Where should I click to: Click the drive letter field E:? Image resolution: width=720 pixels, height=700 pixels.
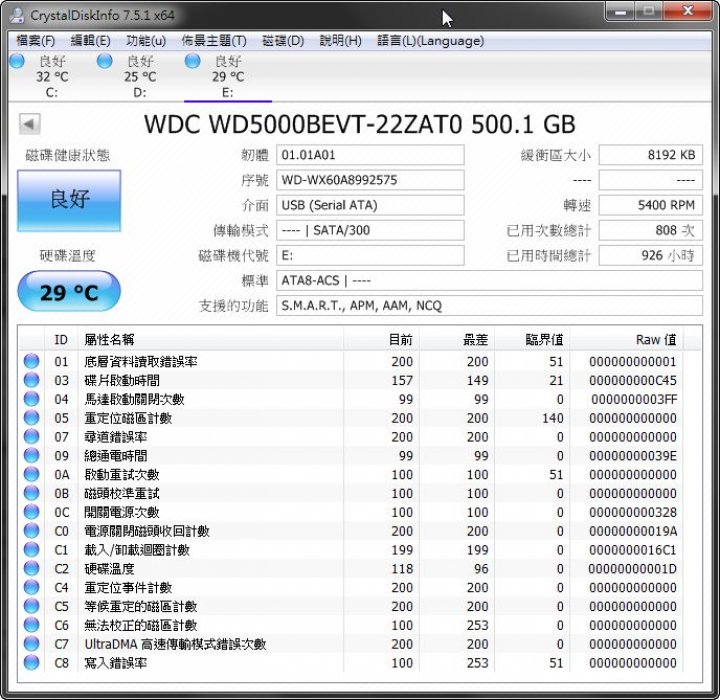point(370,255)
